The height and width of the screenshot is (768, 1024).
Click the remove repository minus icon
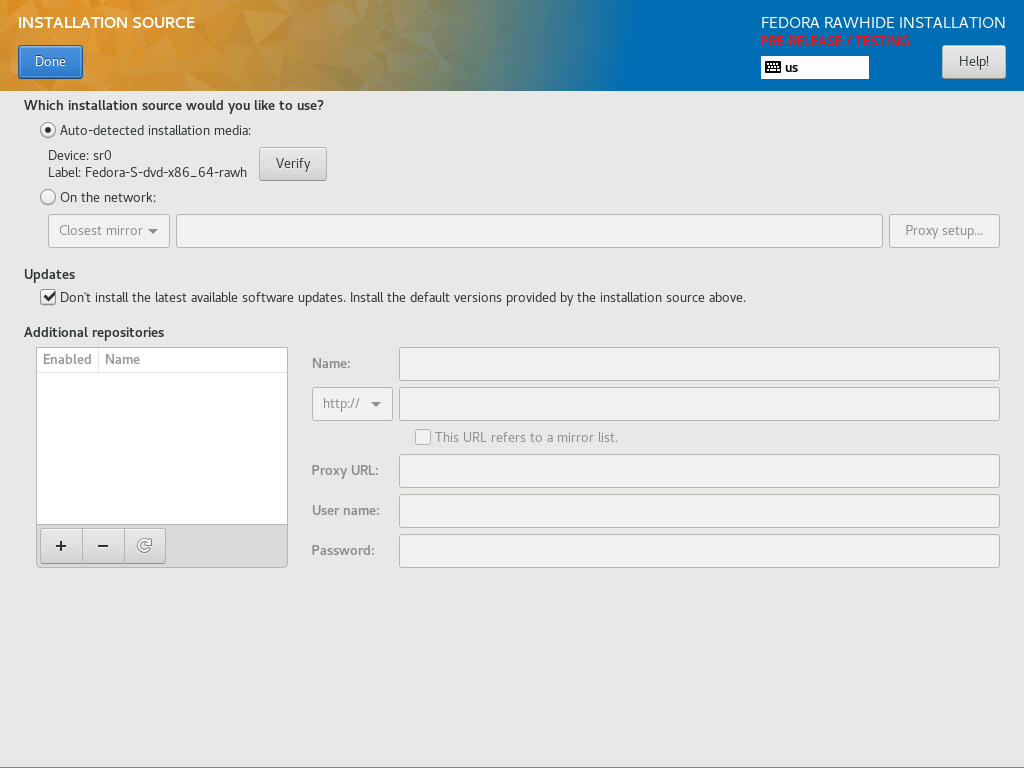coord(103,546)
